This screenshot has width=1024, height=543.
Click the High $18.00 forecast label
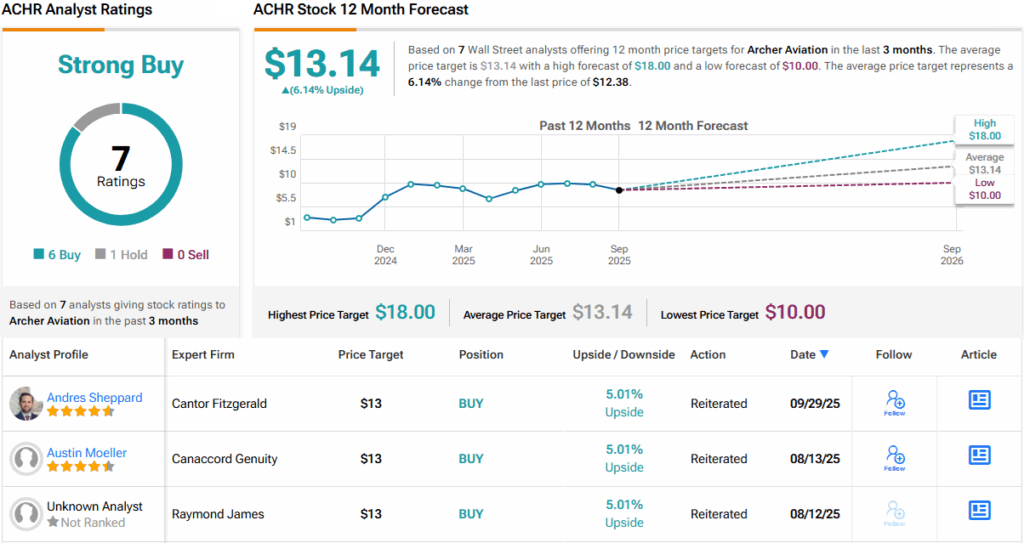pyautogui.click(x=984, y=129)
